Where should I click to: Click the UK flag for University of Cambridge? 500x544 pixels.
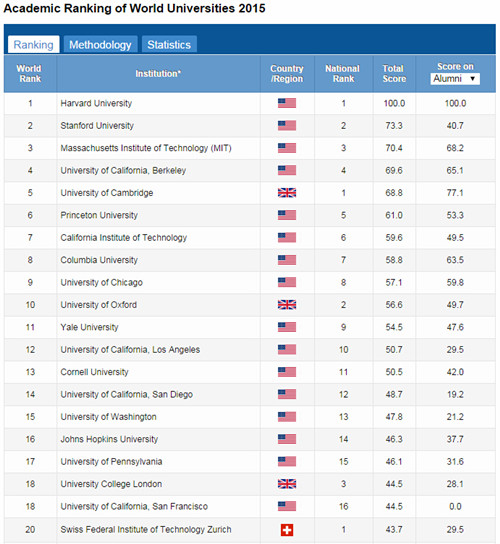point(287,193)
